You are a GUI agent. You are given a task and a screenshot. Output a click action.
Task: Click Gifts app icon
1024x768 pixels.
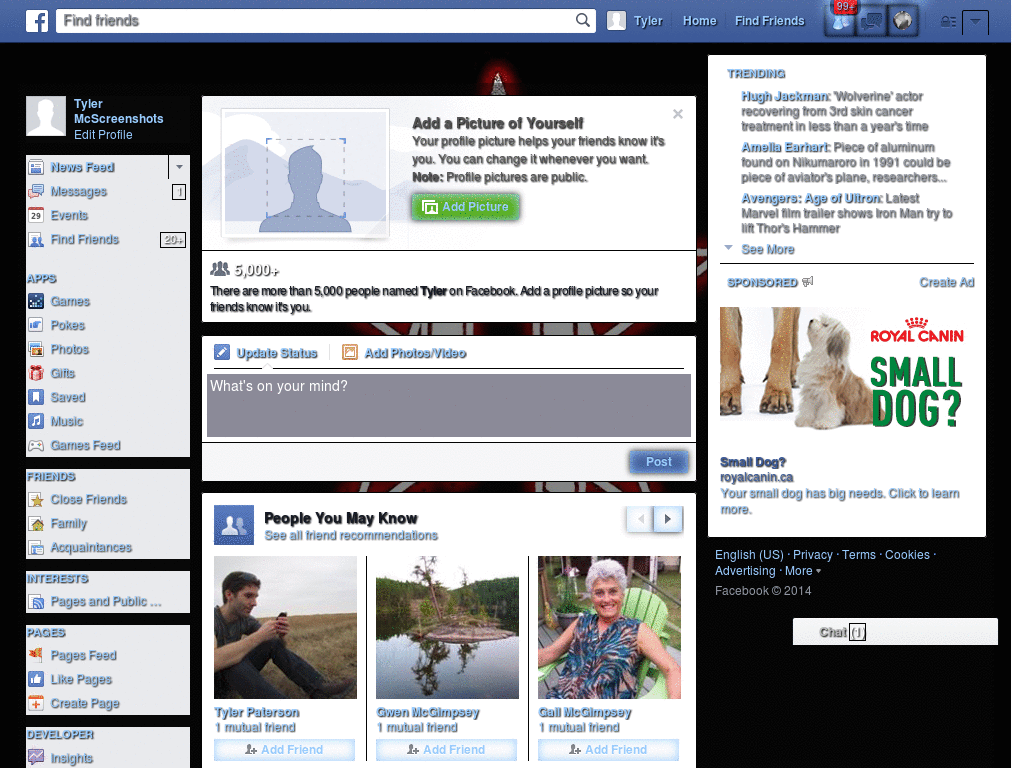coord(36,373)
